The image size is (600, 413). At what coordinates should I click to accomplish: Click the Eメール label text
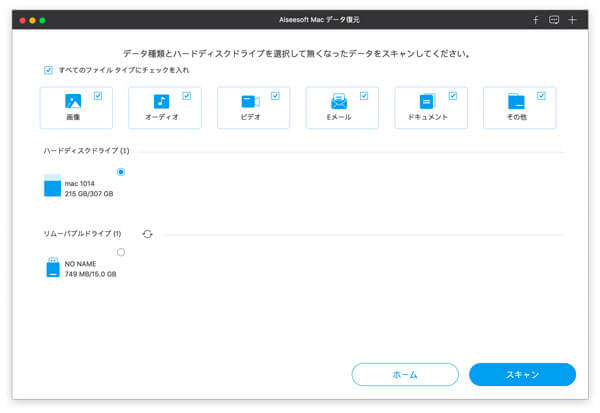coord(339,117)
